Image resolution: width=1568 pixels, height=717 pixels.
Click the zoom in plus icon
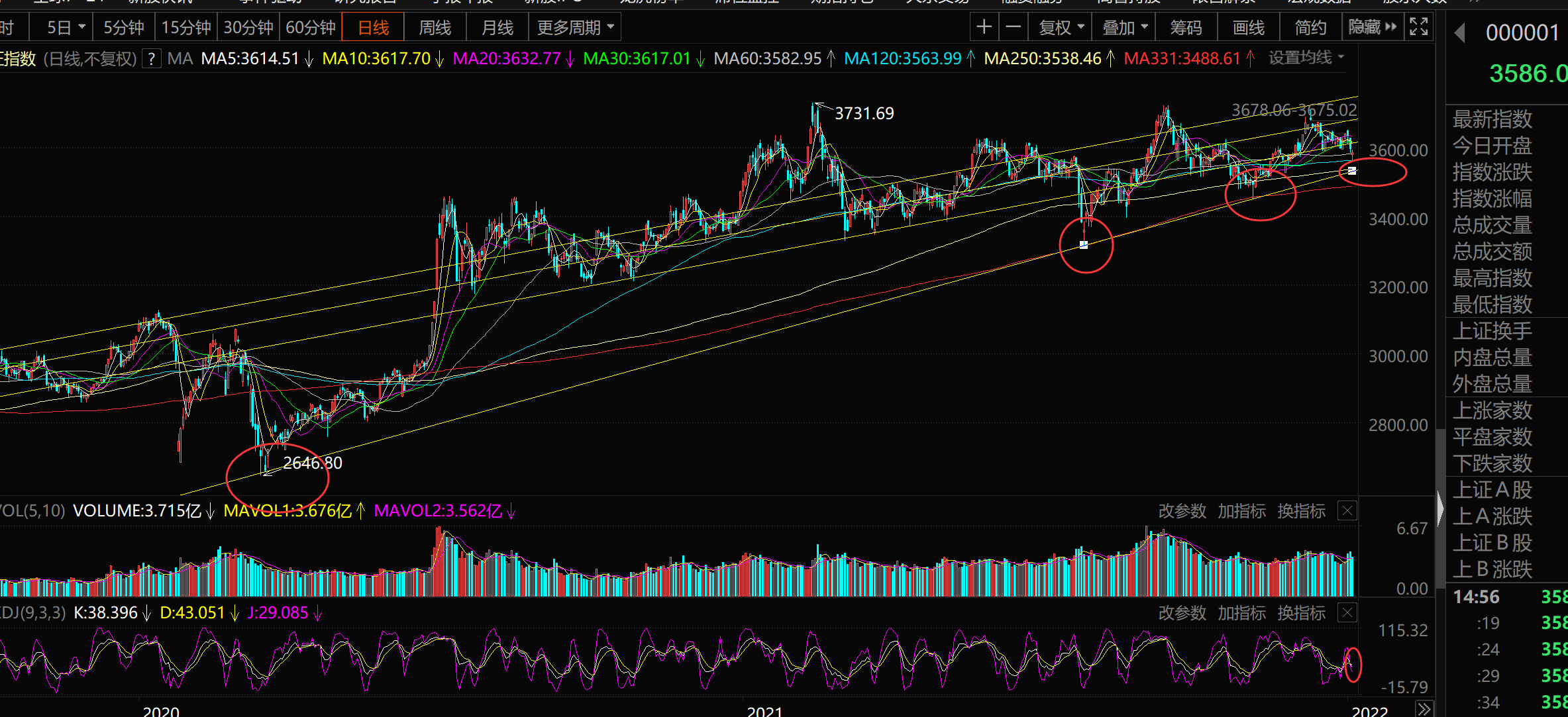click(984, 27)
